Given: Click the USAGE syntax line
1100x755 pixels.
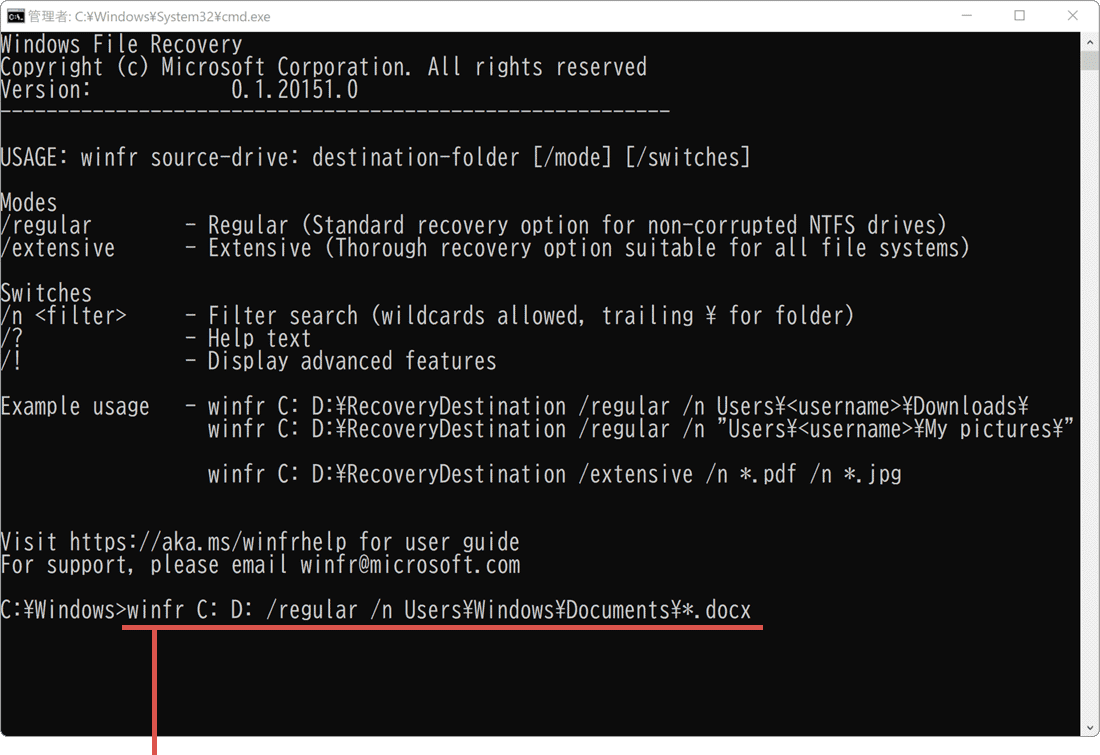Looking at the screenshot, I should 375,158.
